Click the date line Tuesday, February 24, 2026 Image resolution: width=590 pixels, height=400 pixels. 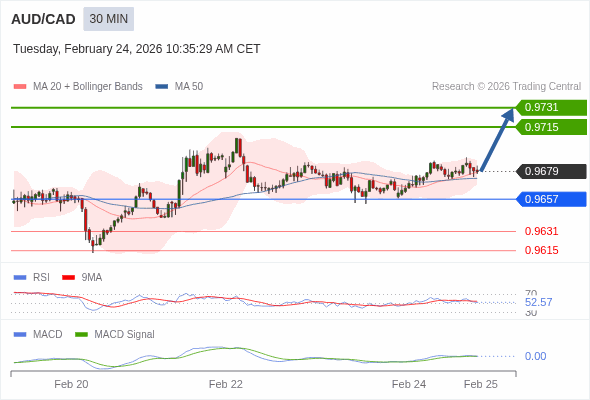point(137,49)
